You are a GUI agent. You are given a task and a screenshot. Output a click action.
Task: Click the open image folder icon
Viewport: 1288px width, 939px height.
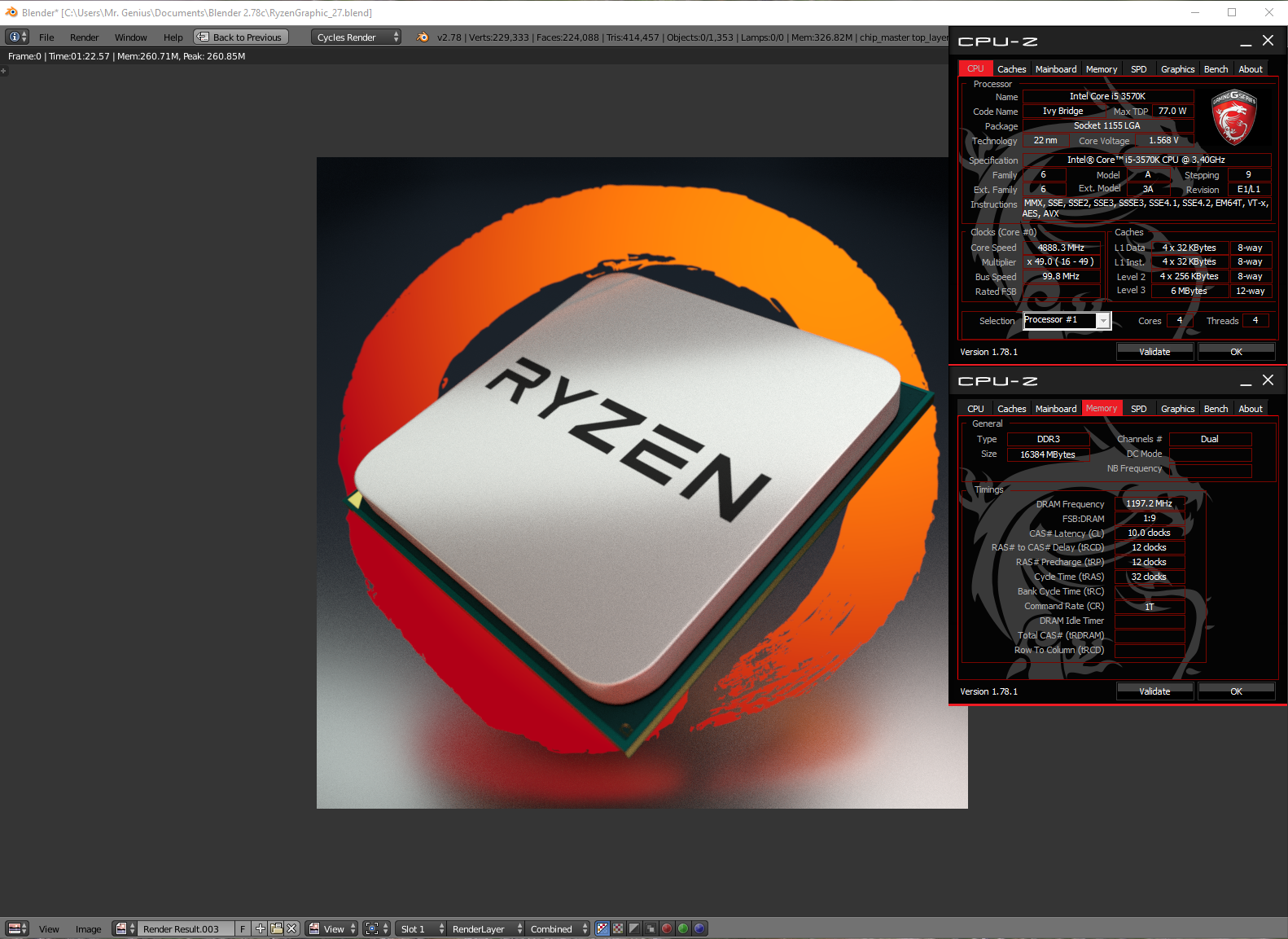(276, 928)
